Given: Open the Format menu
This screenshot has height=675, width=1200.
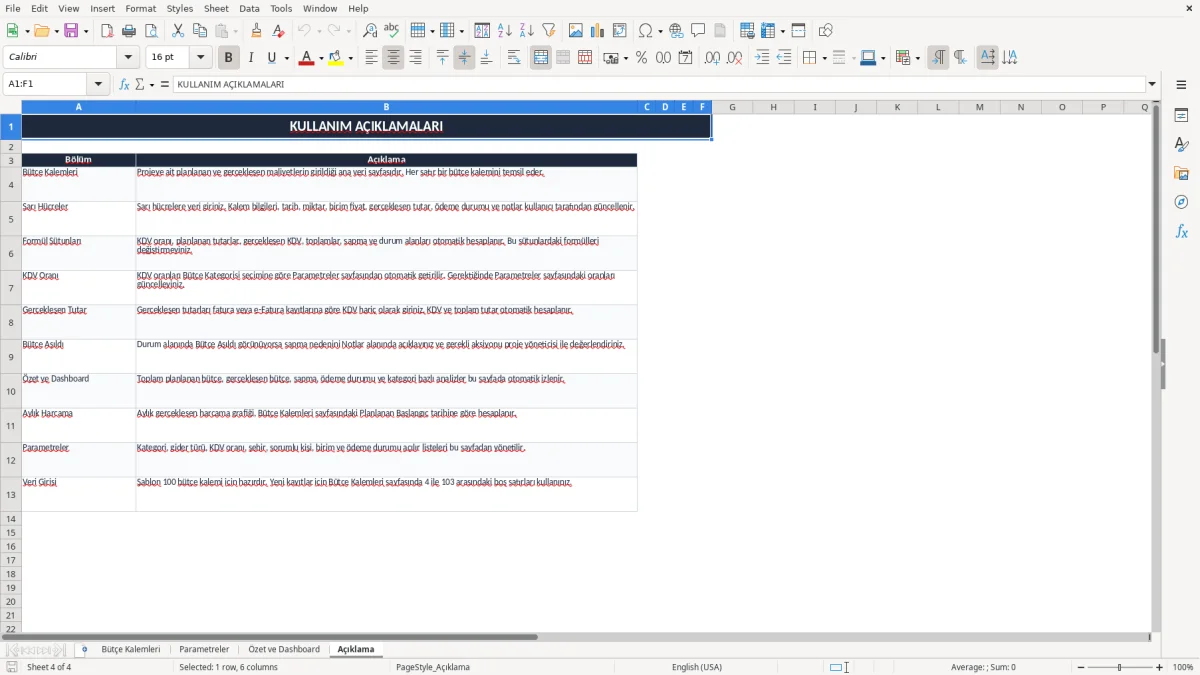Looking at the screenshot, I should coord(140,8).
